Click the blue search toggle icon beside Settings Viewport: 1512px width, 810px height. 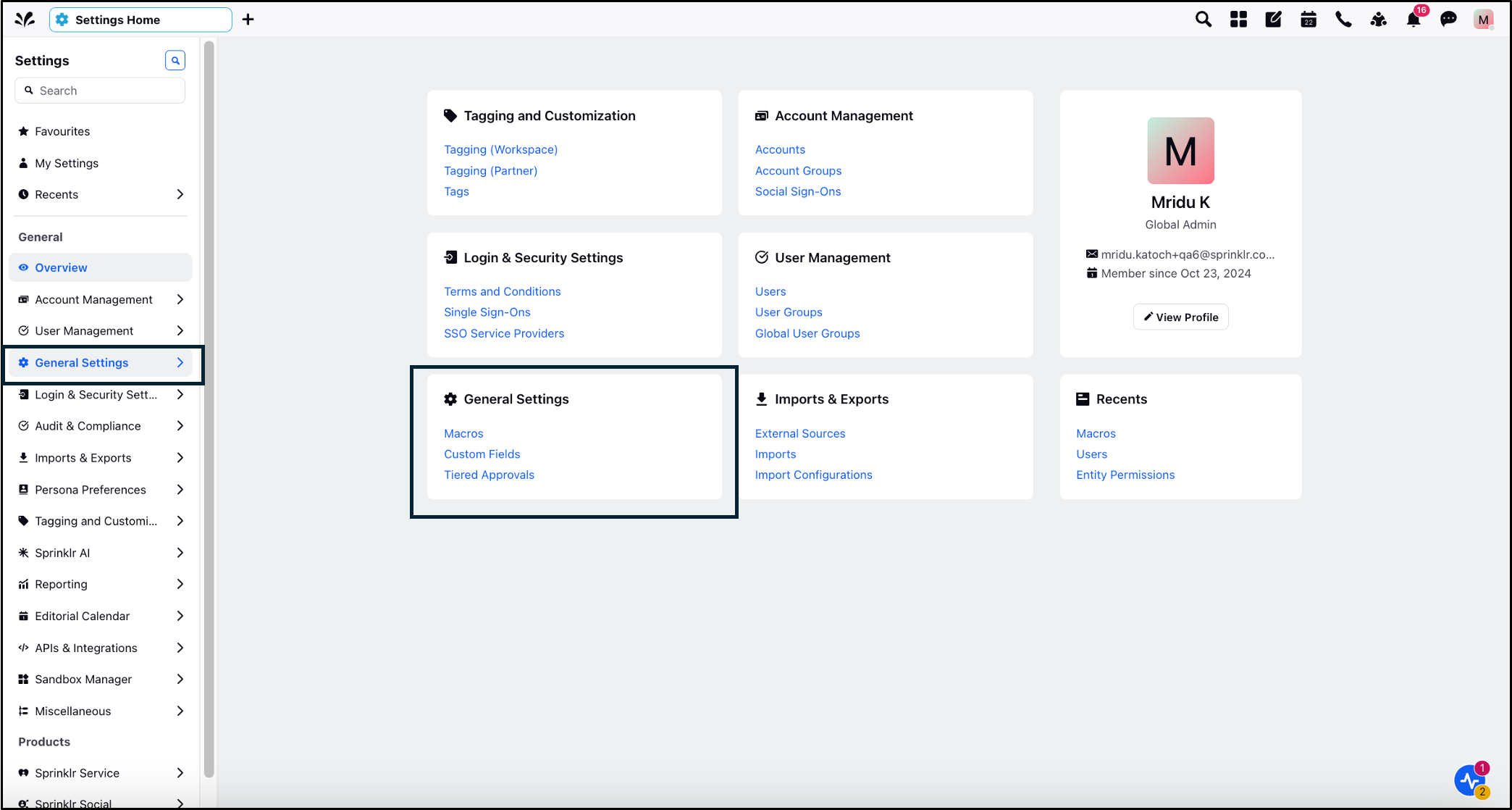pyautogui.click(x=175, y=61)
